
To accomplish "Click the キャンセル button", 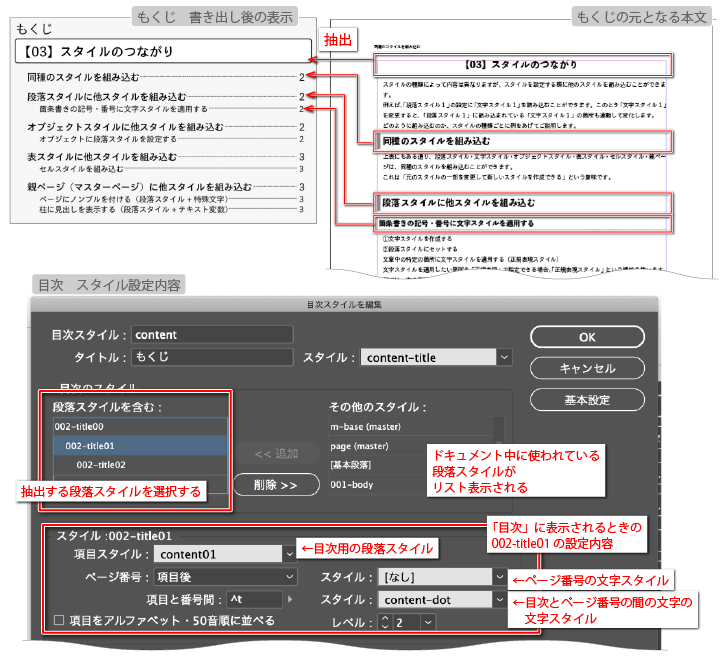I will [x=587, y=368].
